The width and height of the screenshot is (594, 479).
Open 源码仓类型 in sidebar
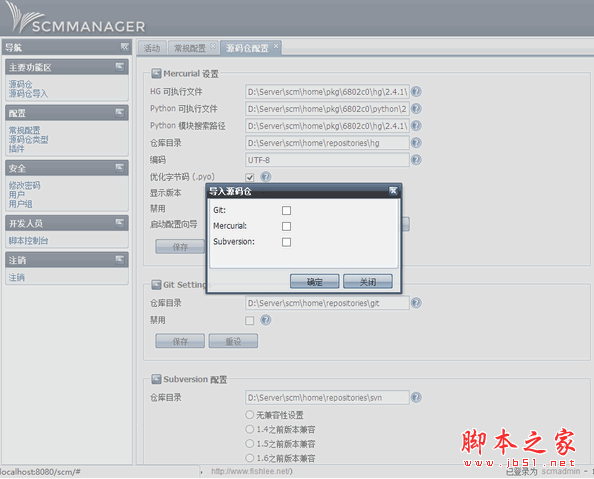(28, 139)
